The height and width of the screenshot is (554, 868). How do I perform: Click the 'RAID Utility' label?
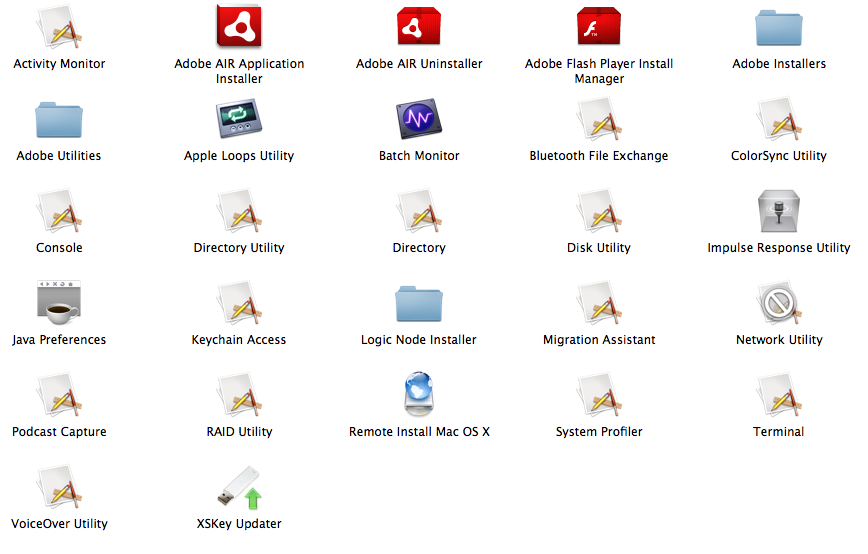point(239,432)
